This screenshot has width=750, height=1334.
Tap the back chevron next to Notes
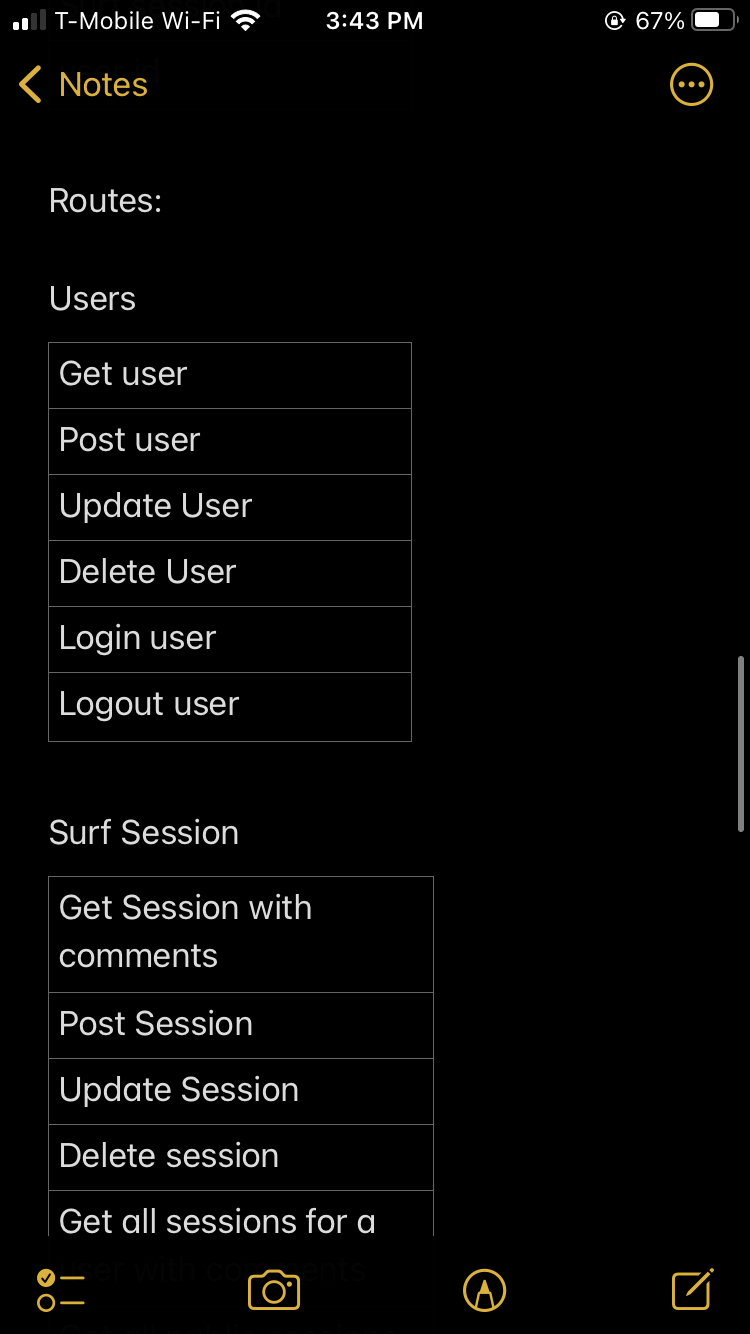[30, 85]
